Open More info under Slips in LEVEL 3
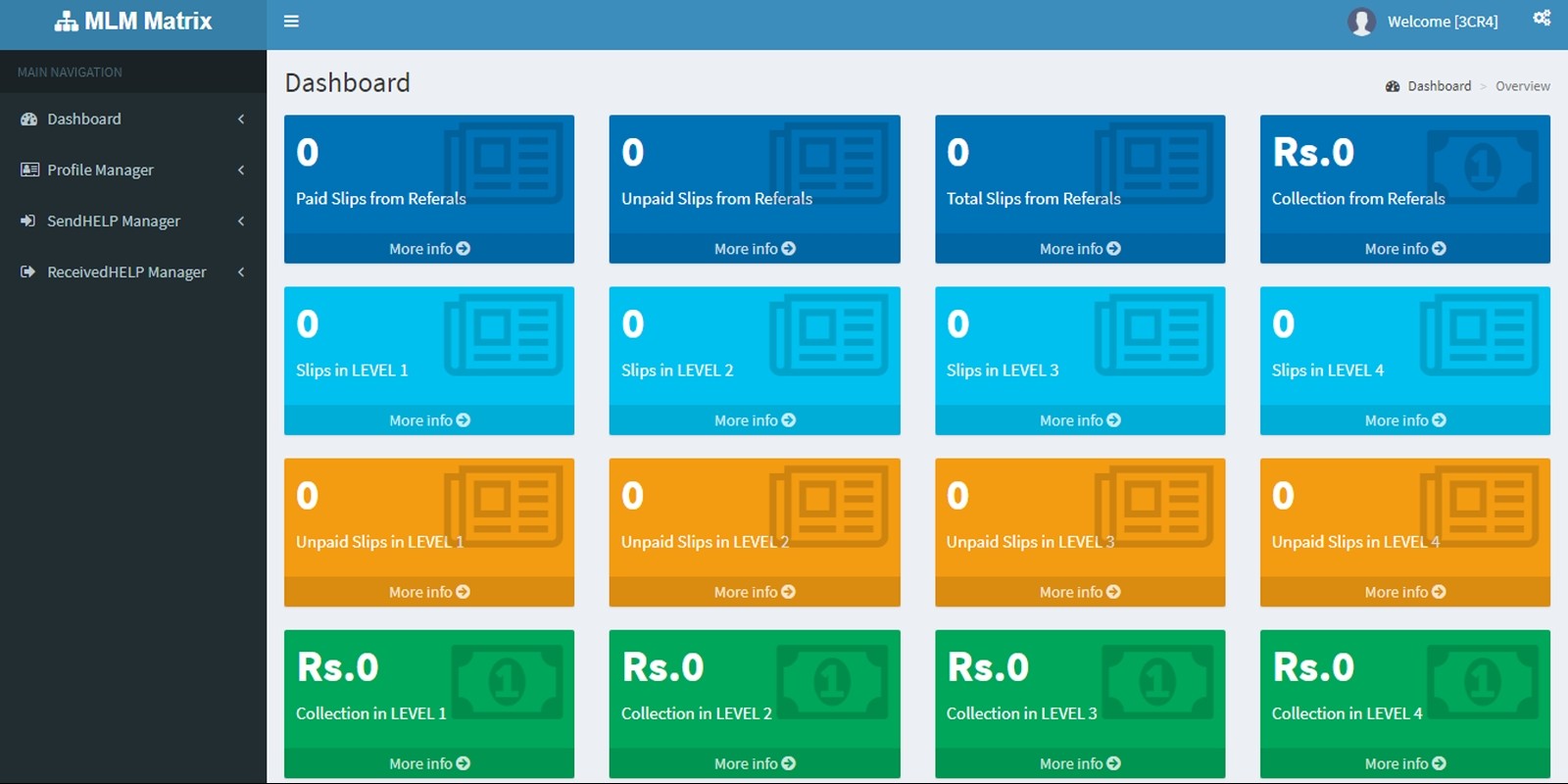The height and width of the screenshot is (784, 1568). click(x=1079, y=420)
